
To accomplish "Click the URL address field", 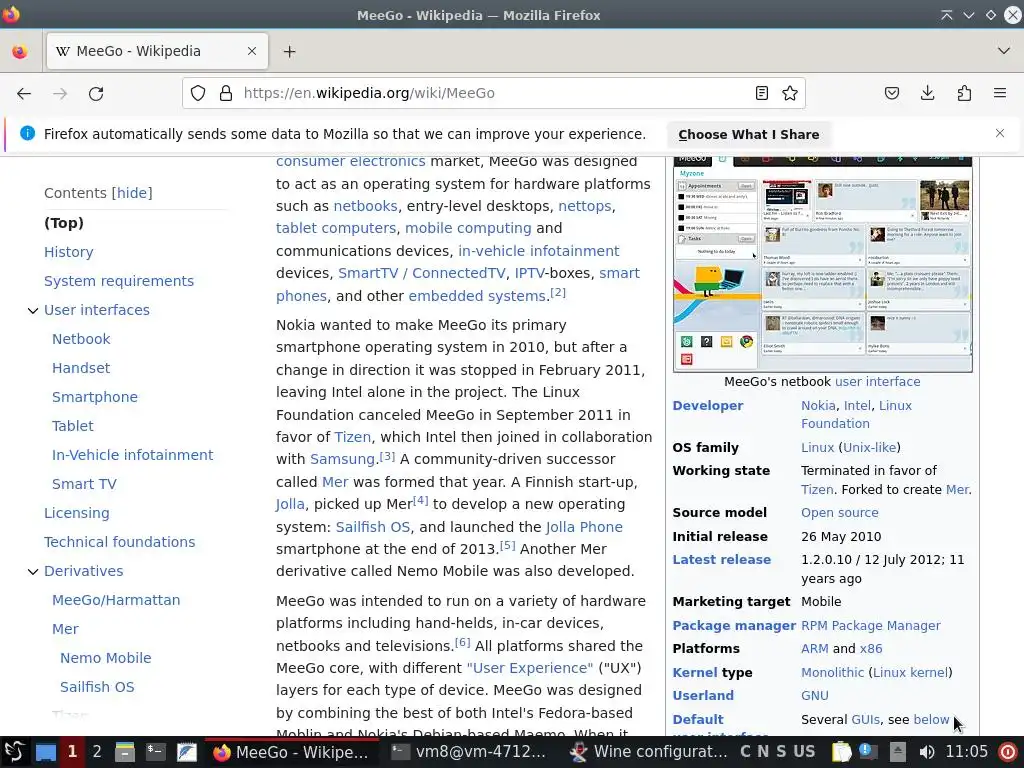I will 494,93.
